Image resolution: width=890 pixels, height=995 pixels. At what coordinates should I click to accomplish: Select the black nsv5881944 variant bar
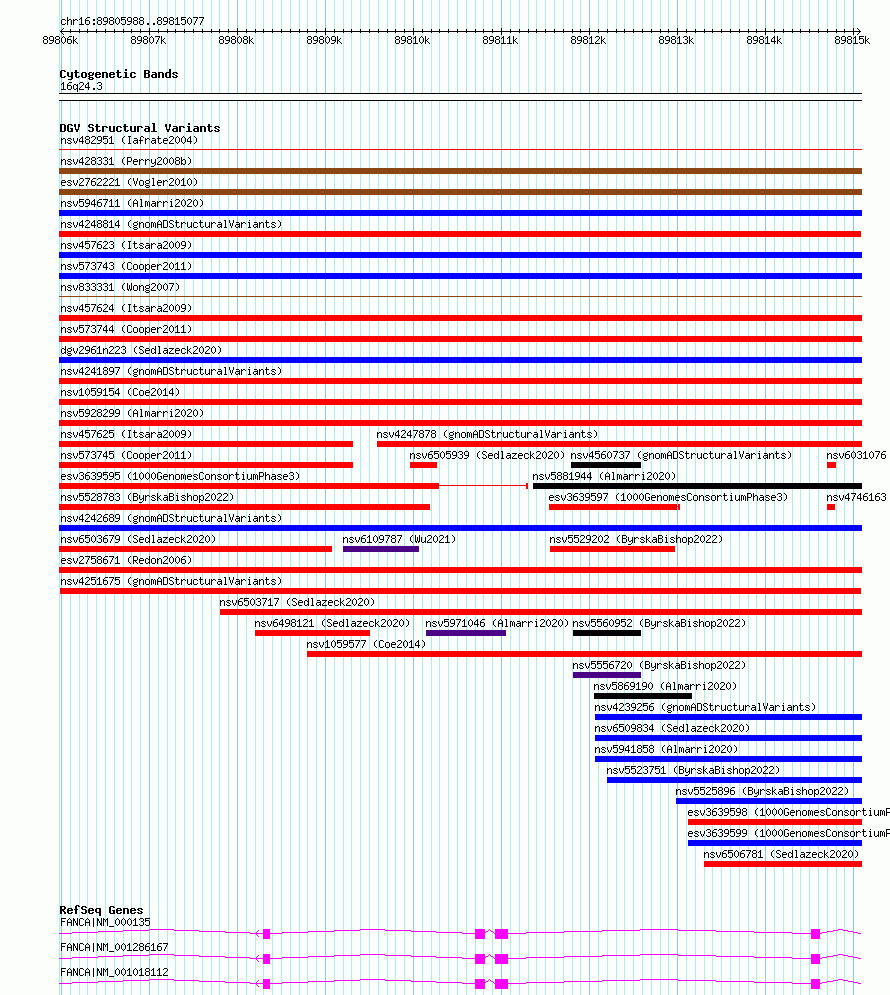[x=697, y=485]
